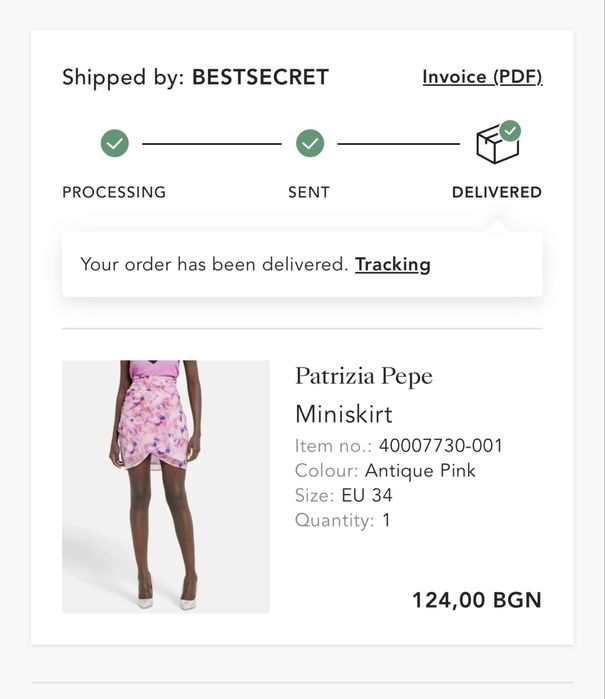Open the Invoice (PDF) link
Viewport: 605px width, 699px height.
pyautogui.click(x=482, y=77)
